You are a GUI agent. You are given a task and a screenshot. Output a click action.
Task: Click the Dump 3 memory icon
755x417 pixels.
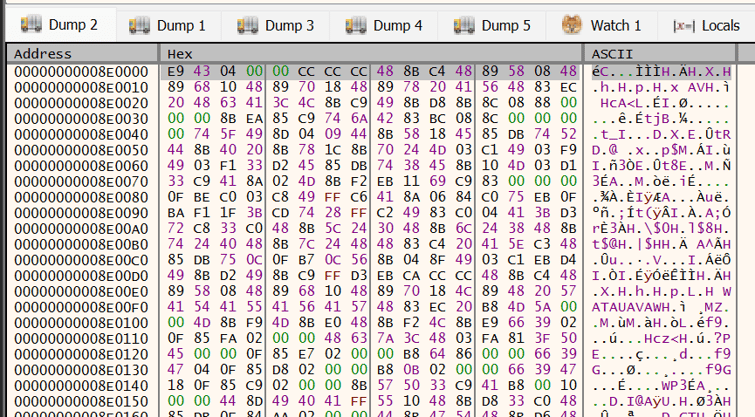[x=247, y=25]
